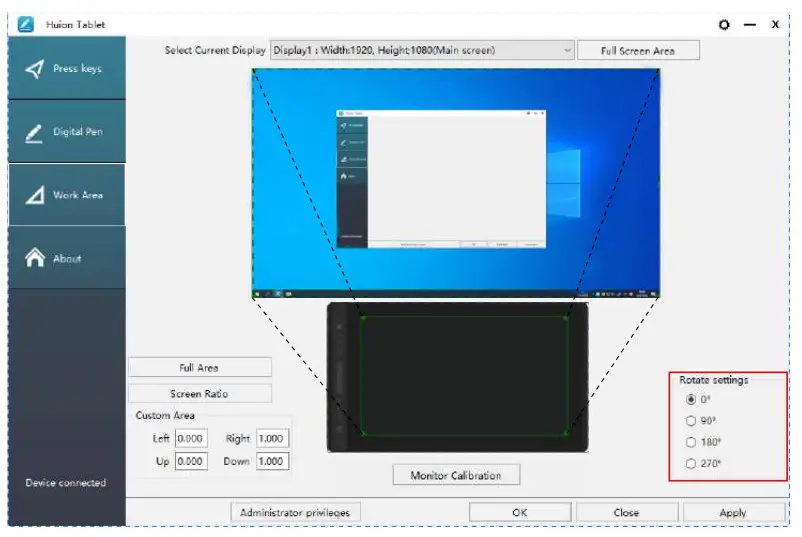Select the 180° rotation option
This screenshot has height=537, width=802.
[x=690, y=442]
